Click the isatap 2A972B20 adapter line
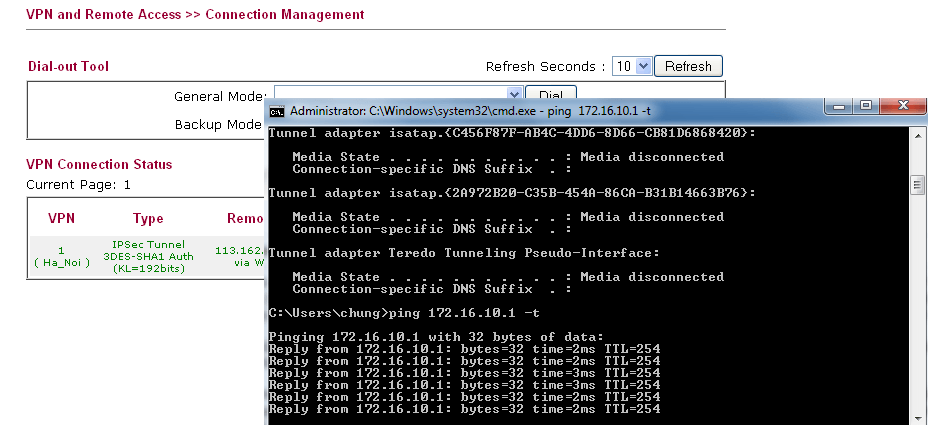This screenshot has height=426, width=928. tap(512, 193)
